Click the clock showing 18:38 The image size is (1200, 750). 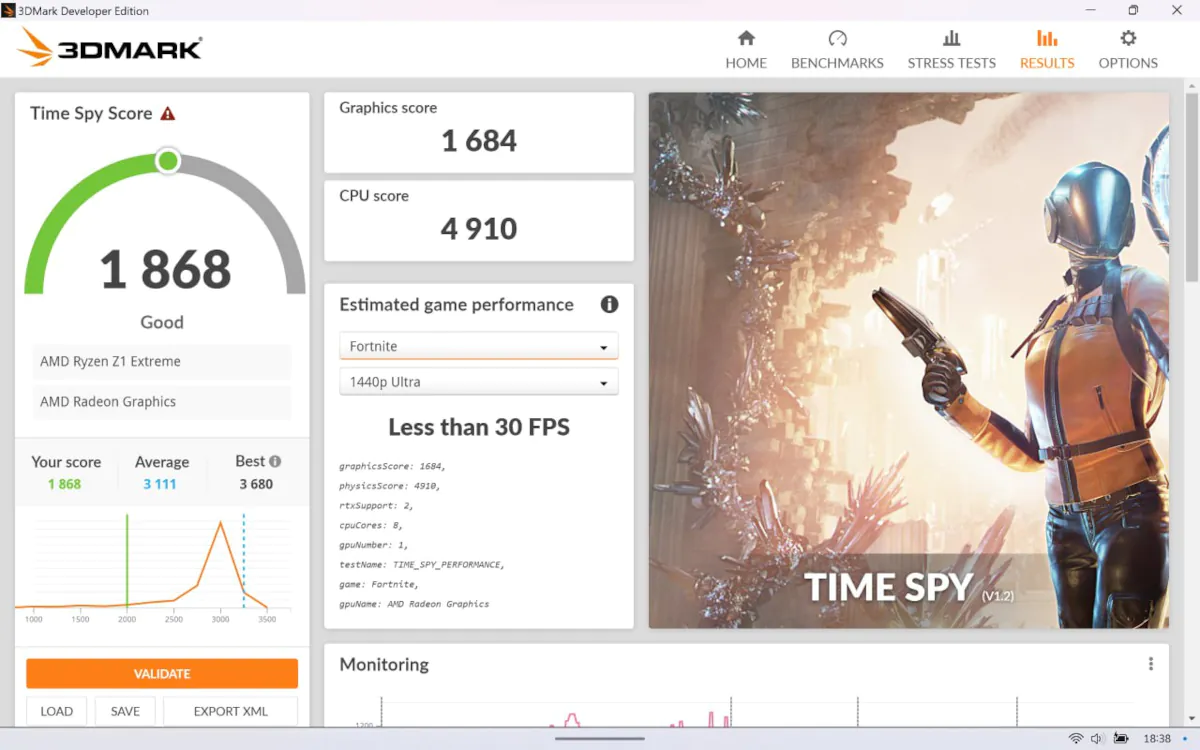(1157, 739)
